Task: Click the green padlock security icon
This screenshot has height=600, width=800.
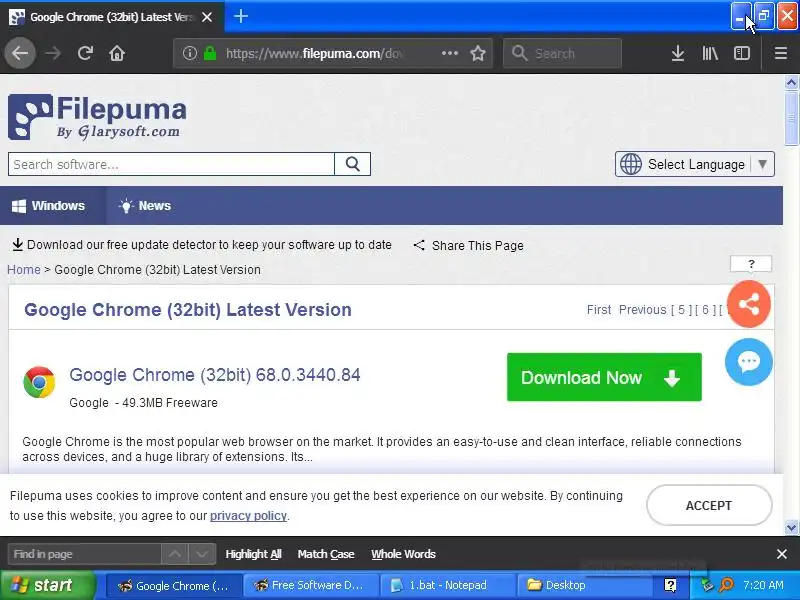Action: tap(210, 53)
